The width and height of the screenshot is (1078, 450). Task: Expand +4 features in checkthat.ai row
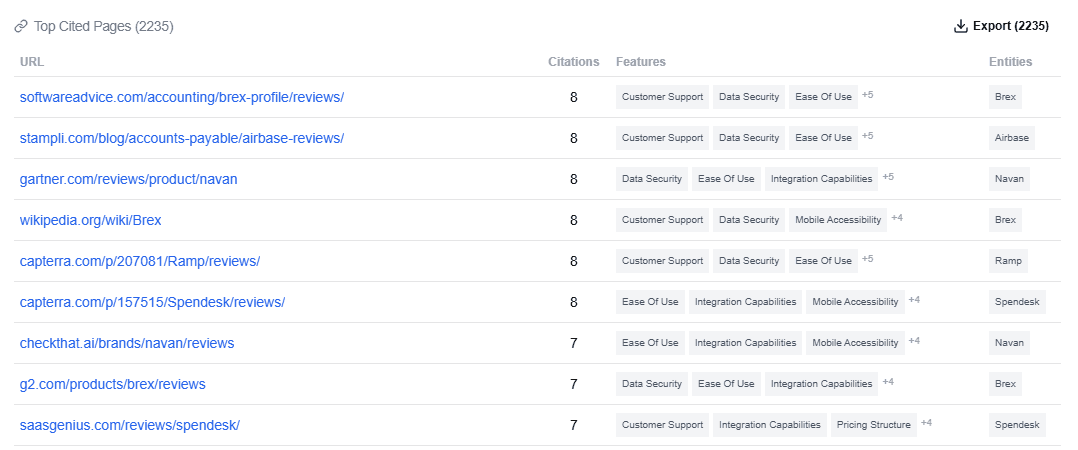[x=914, y=341]
